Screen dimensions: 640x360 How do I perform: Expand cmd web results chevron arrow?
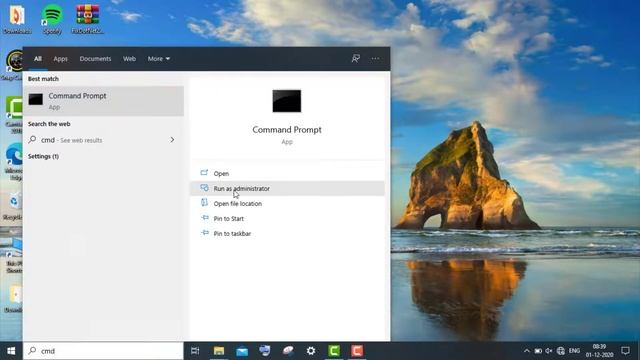tap(172, 140)
